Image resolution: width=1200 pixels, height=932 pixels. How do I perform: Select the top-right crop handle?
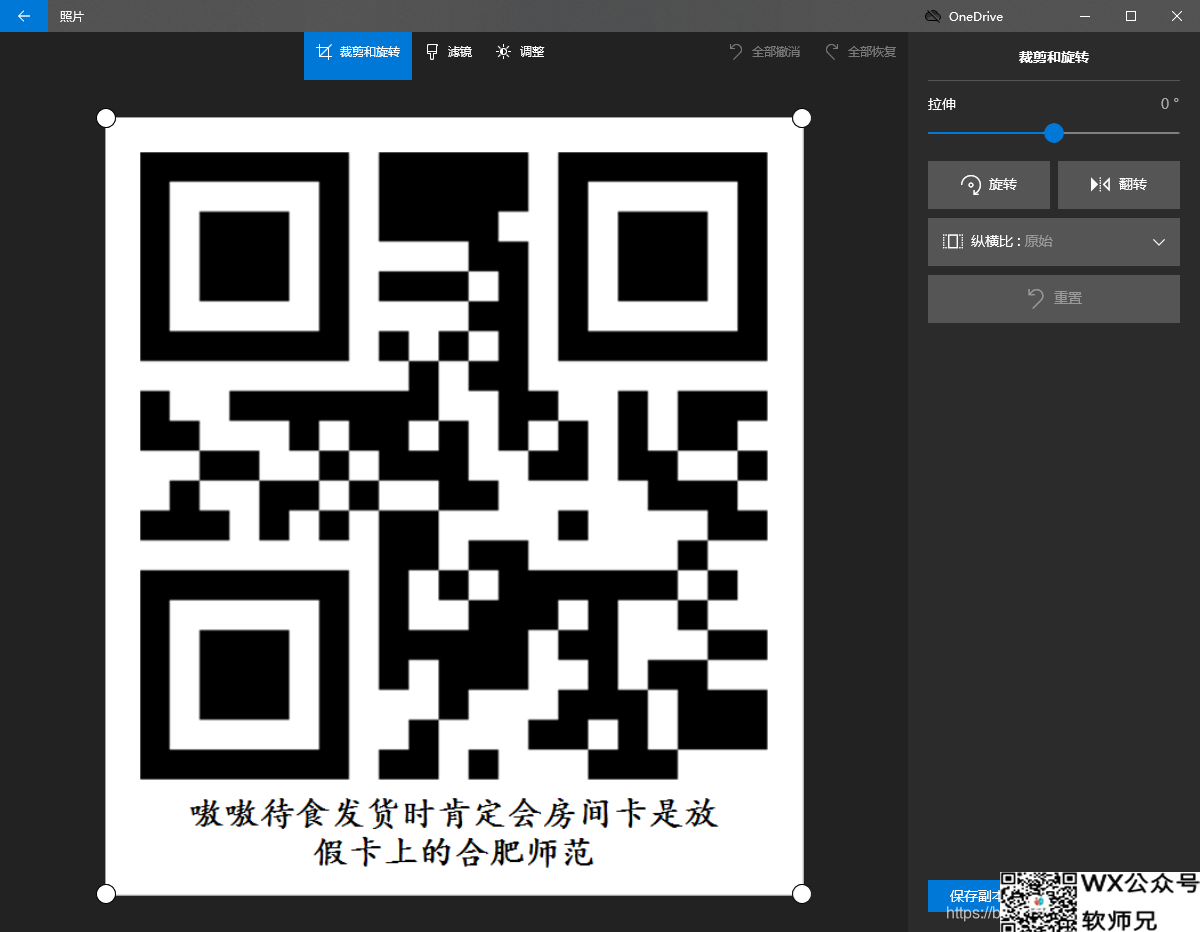pos(802,119)
